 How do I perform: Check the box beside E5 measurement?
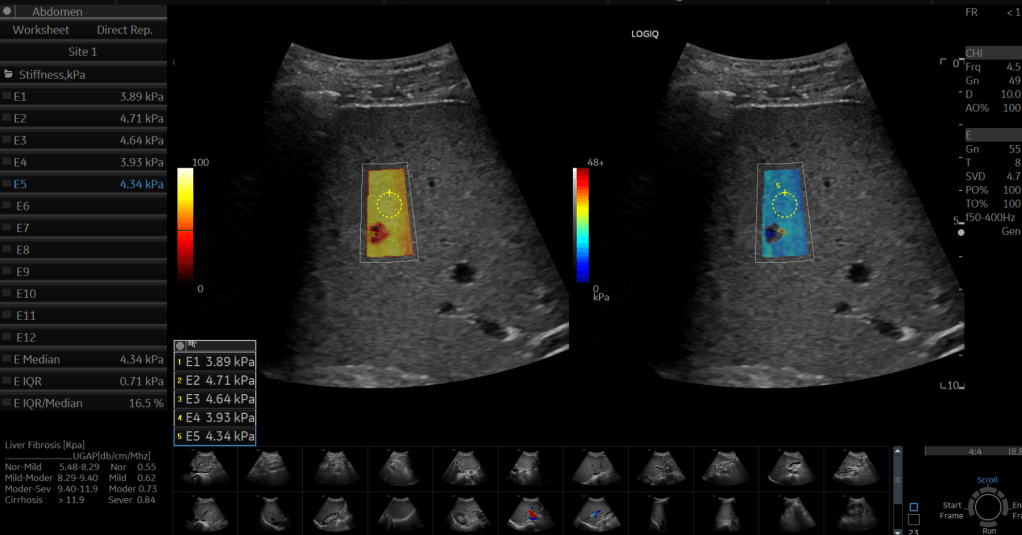(7, 184)
